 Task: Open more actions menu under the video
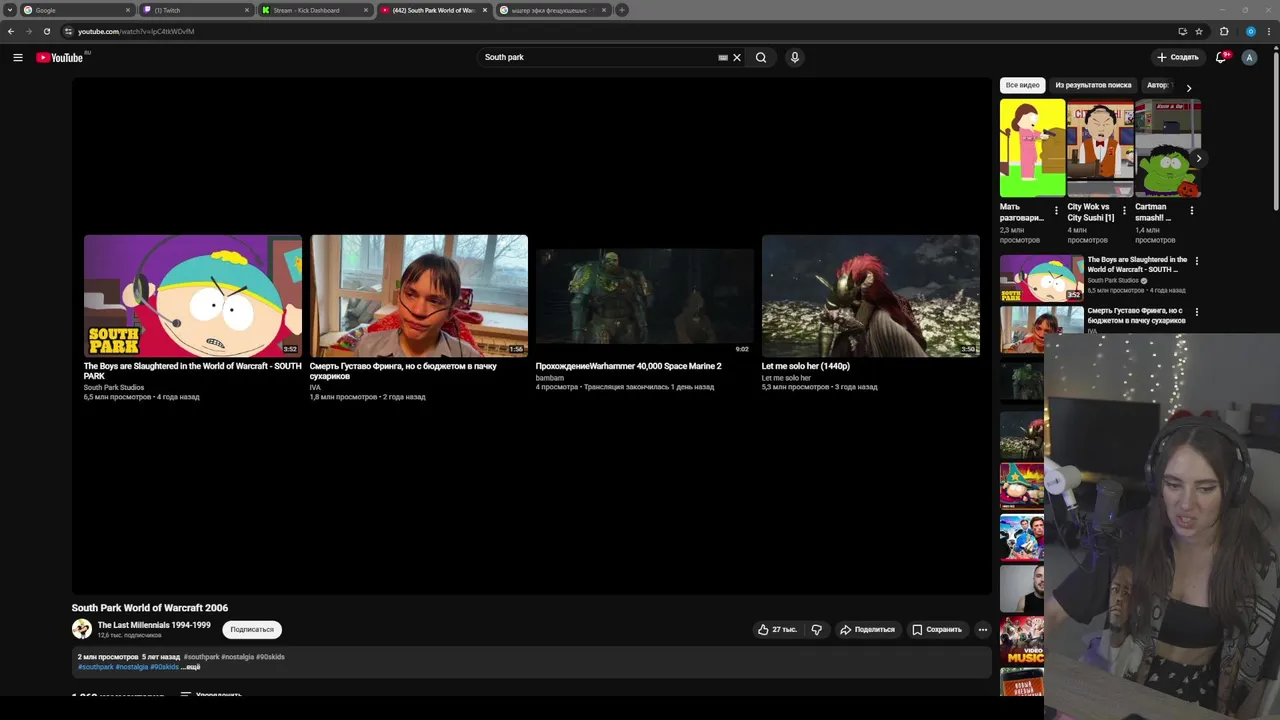pos(983,629)
